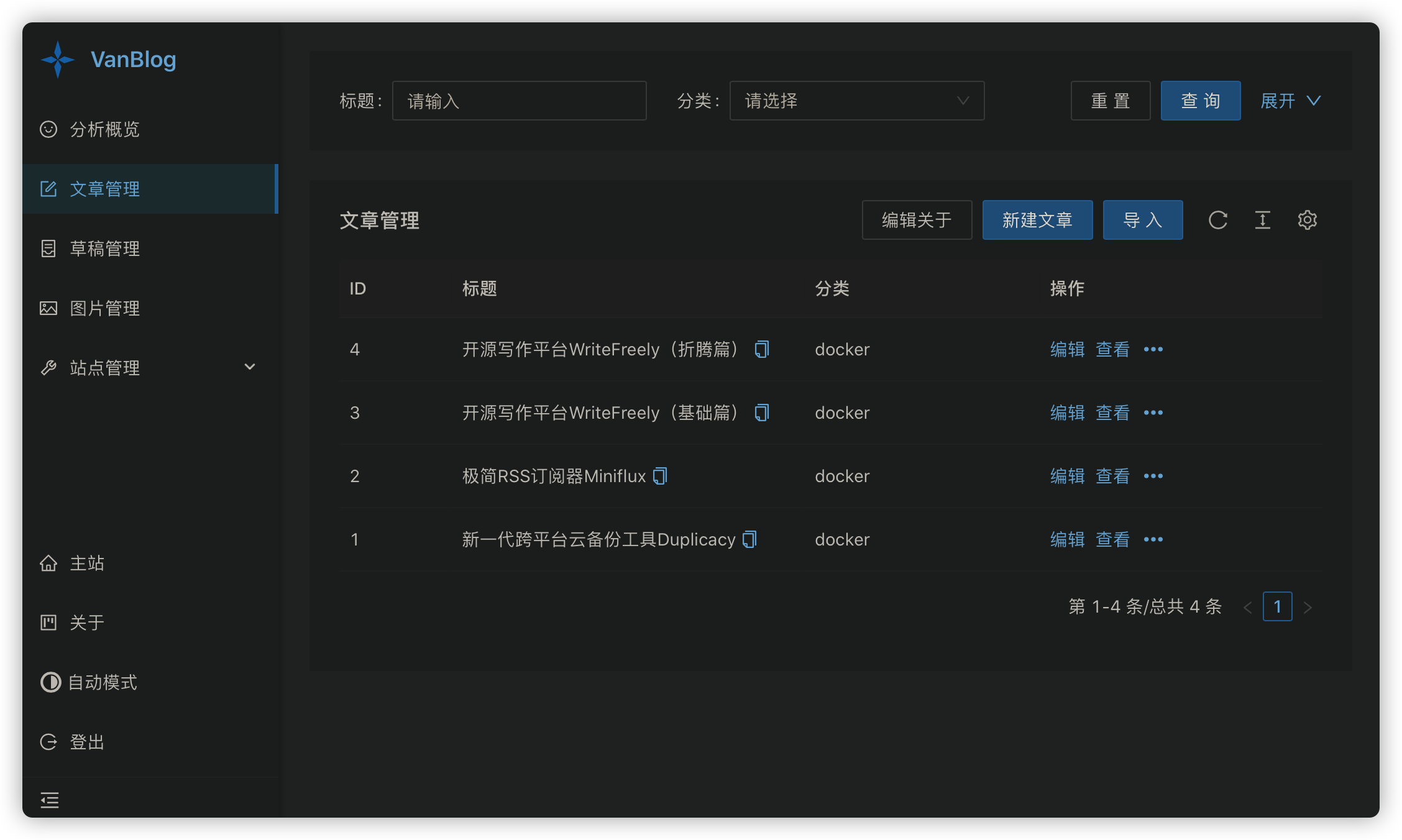
Task: Collapse the sidebar with the bottom menu icon
Action: (x=50, y=800)
